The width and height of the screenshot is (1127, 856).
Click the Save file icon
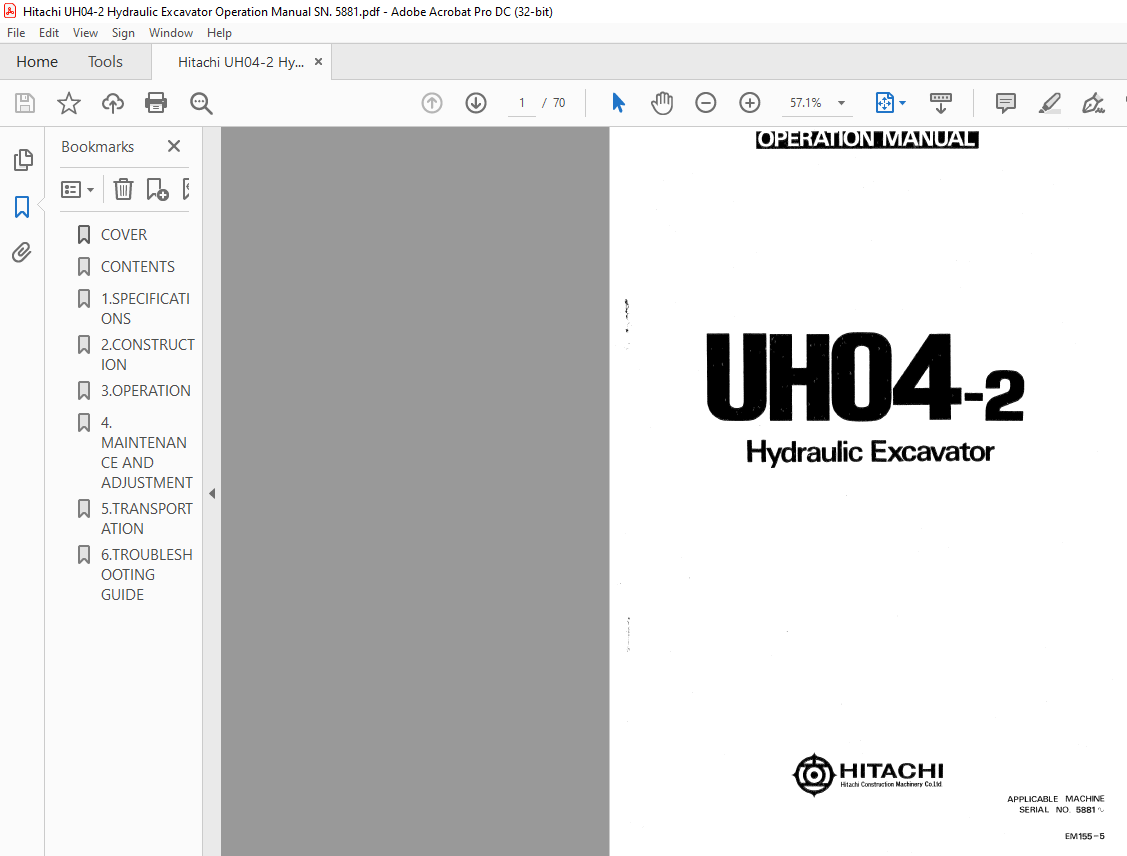click(24, 103)
